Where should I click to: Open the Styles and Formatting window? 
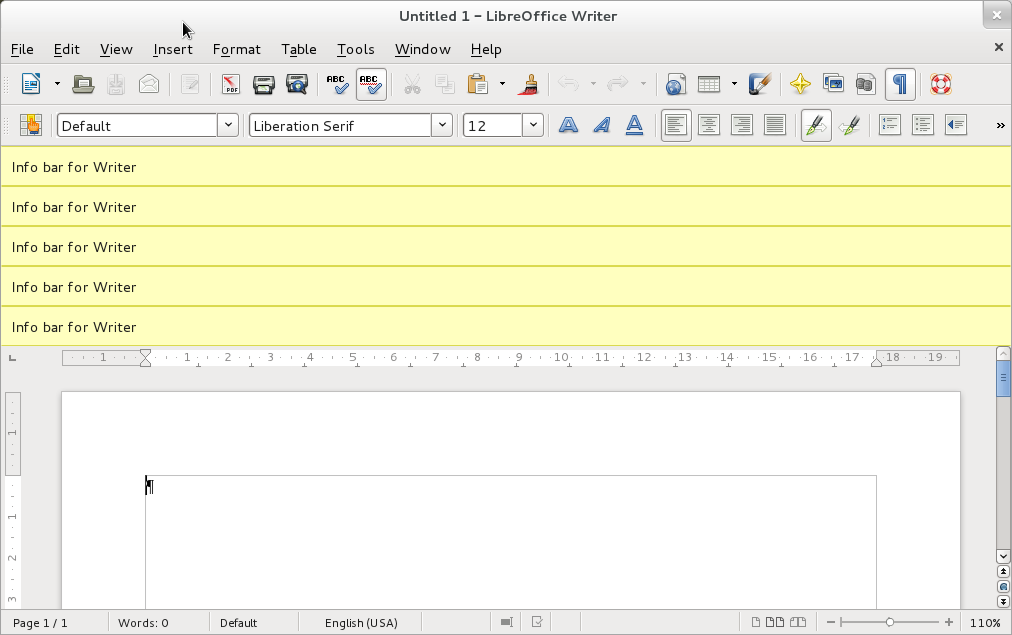[30, 125]
